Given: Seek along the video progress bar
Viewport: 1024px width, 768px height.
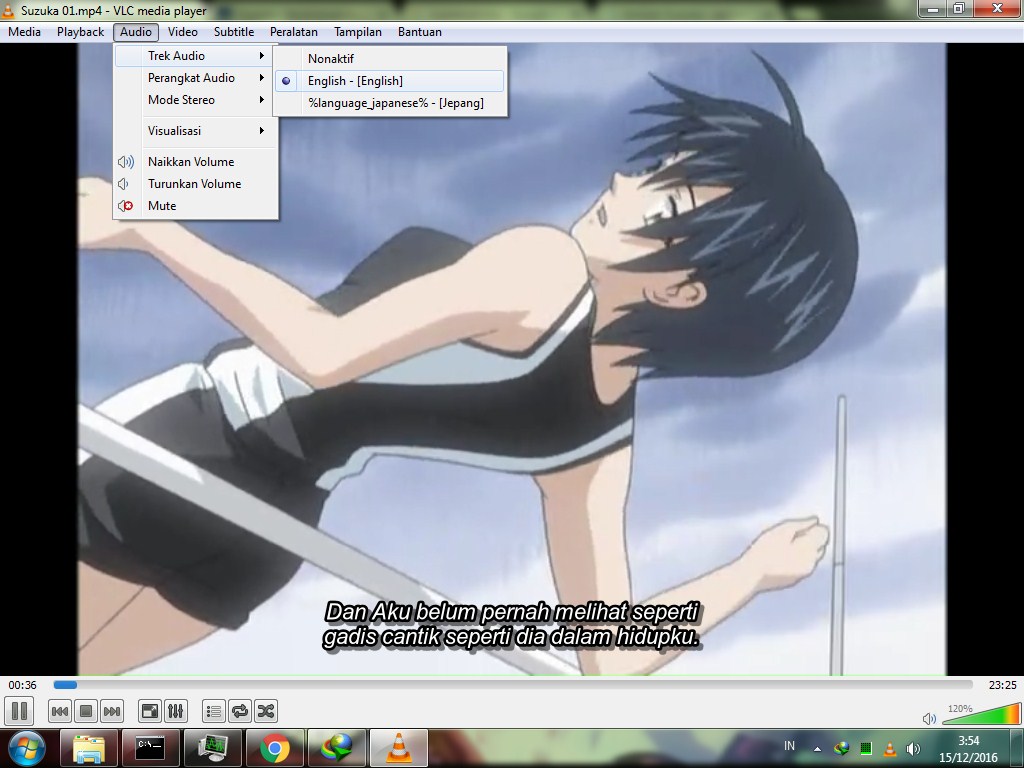Looking at the screenshot, I should [513, 684].
